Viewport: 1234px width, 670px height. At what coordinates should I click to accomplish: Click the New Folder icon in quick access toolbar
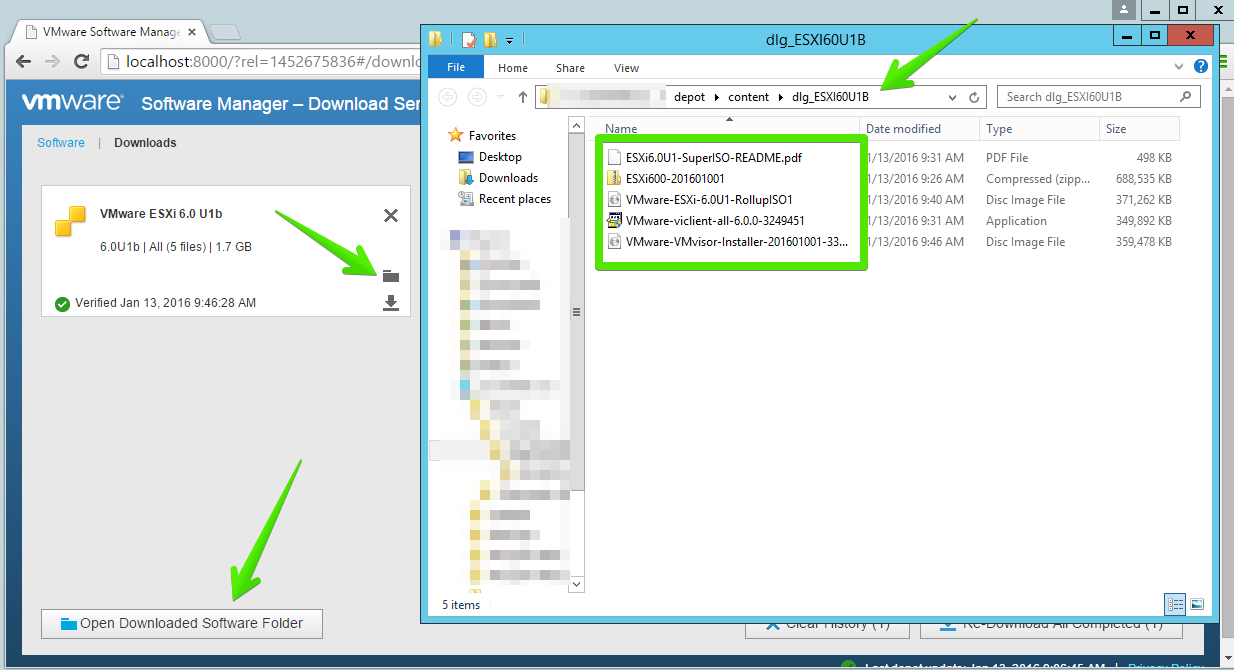490,40
